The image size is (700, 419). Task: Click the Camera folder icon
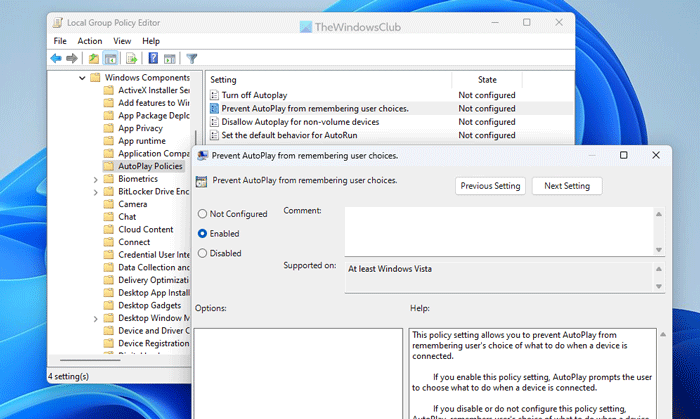[x=108, y=204]
